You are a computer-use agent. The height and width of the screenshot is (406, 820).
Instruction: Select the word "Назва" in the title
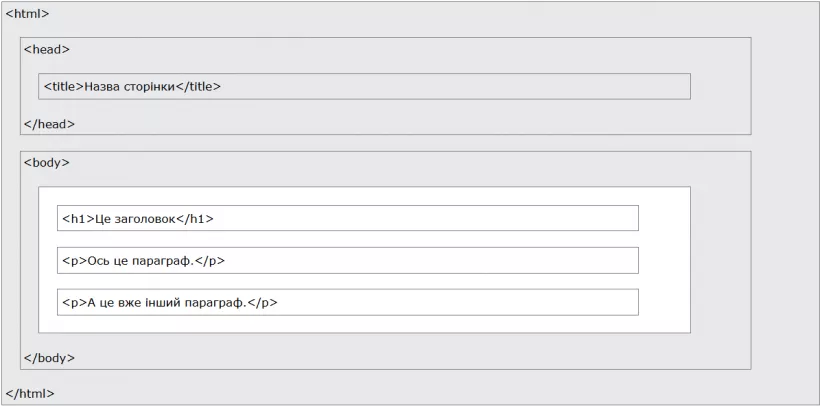[x=102, y=86]
